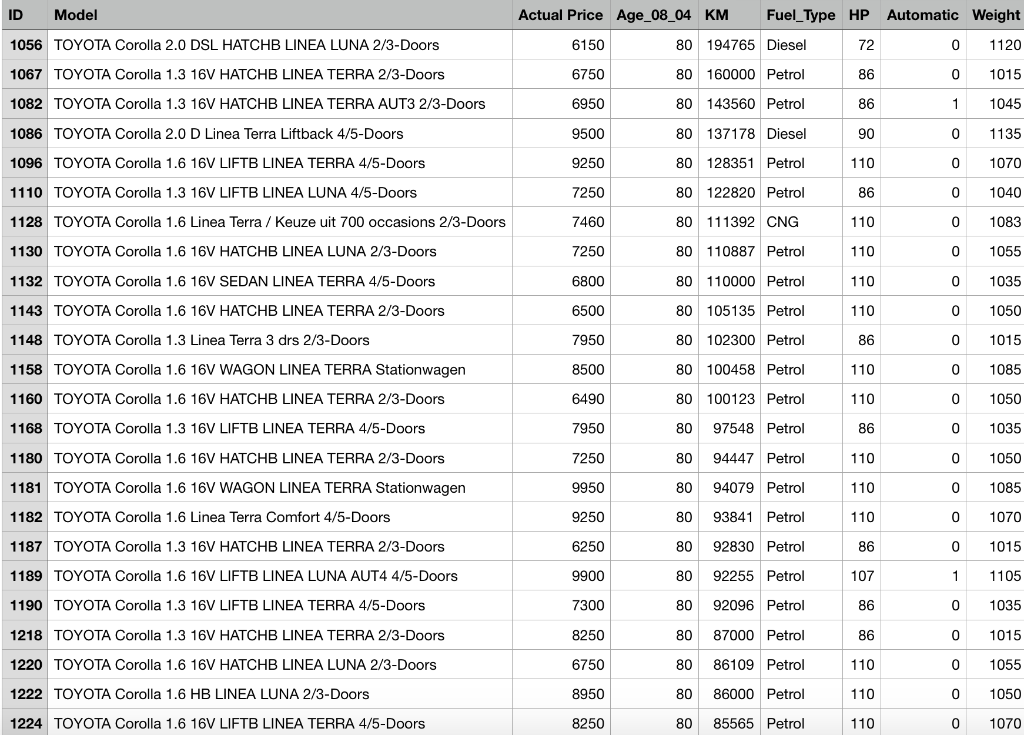The image size is (1024, 735).
Task: Select row ID 1067
Action: 24,74
